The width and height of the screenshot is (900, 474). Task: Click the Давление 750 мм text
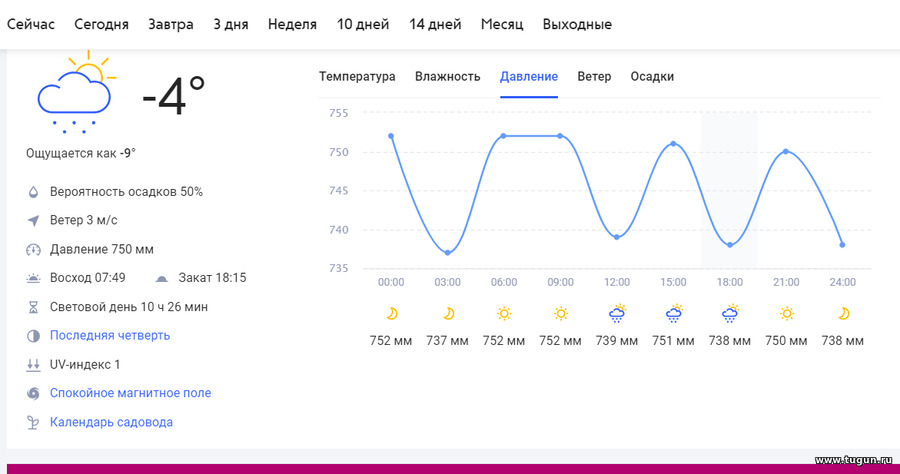point(102,250)
